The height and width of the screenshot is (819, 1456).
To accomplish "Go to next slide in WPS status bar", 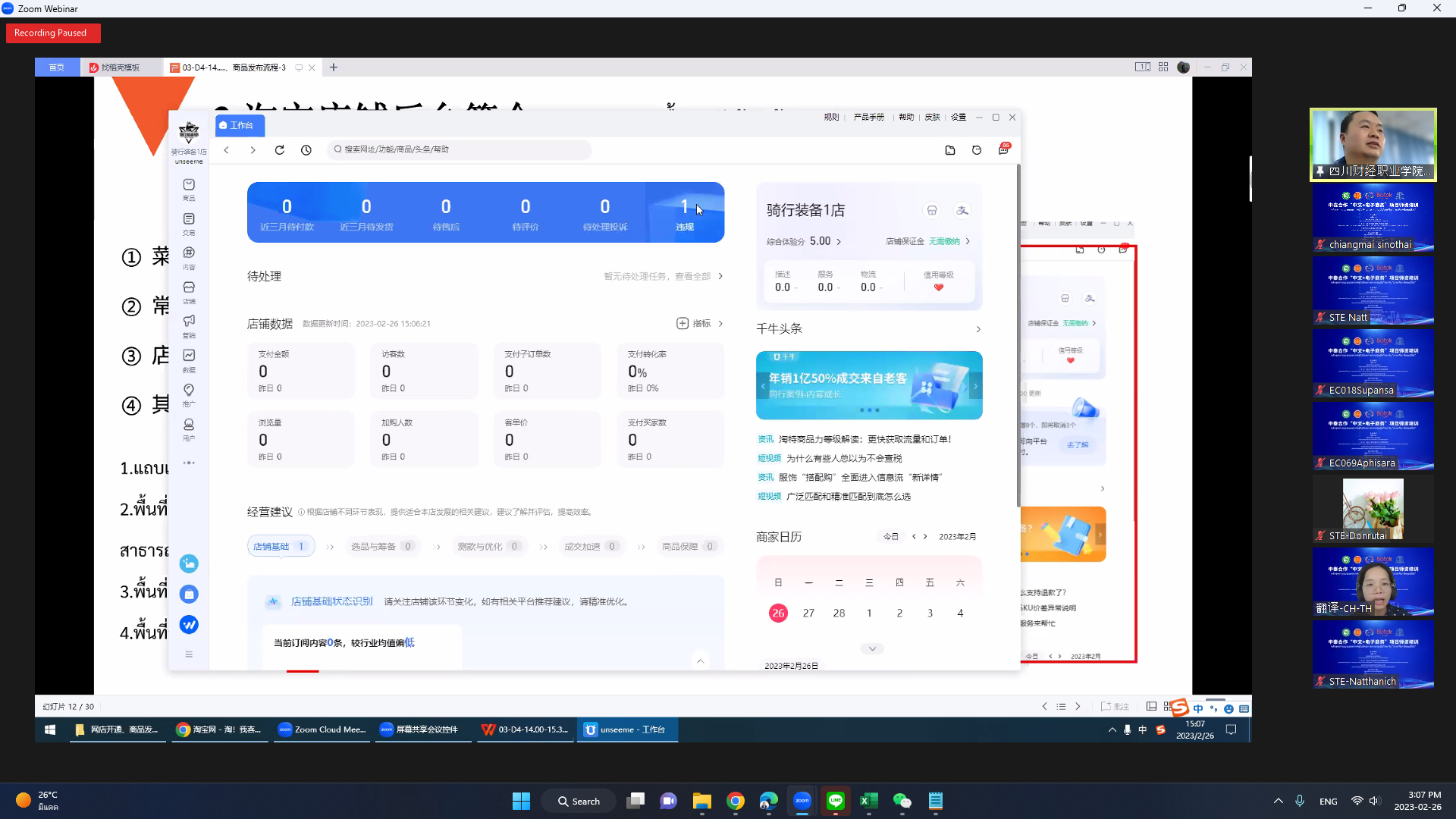I will tap(1078, 706).
